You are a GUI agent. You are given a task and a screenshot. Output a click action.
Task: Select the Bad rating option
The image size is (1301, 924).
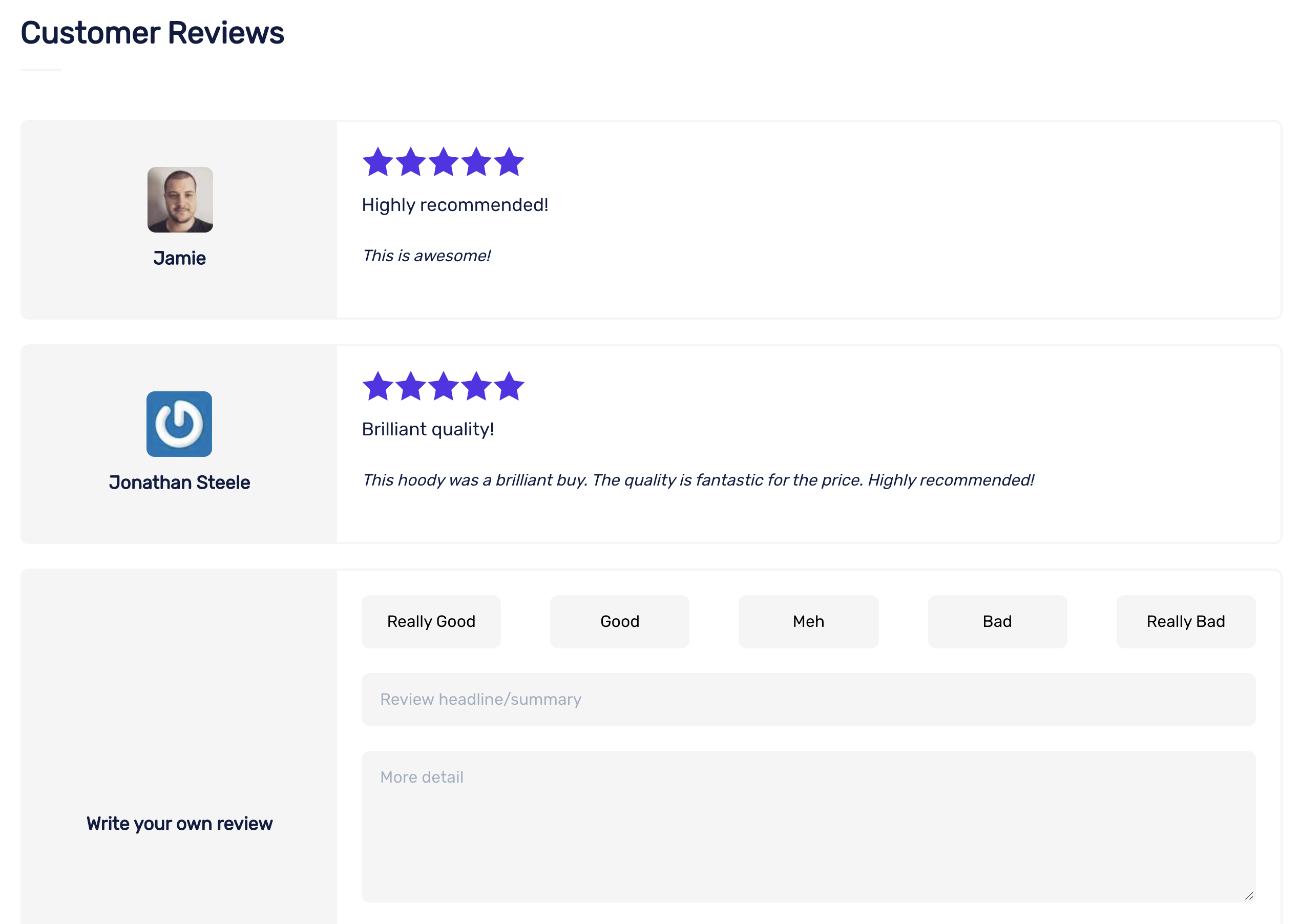(x=997, y=621)
